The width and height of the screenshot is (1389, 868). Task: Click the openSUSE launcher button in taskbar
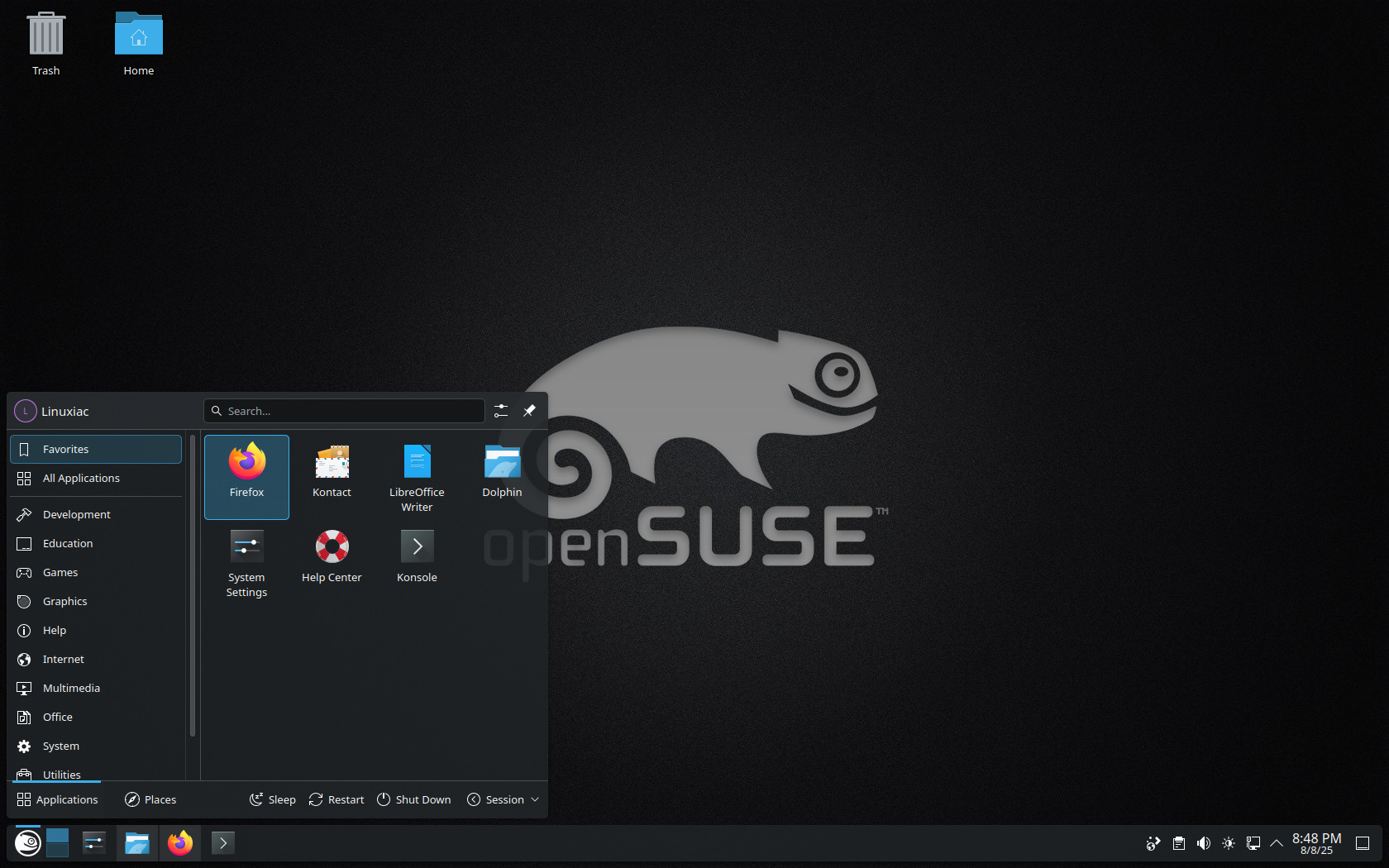coord(28,843)
